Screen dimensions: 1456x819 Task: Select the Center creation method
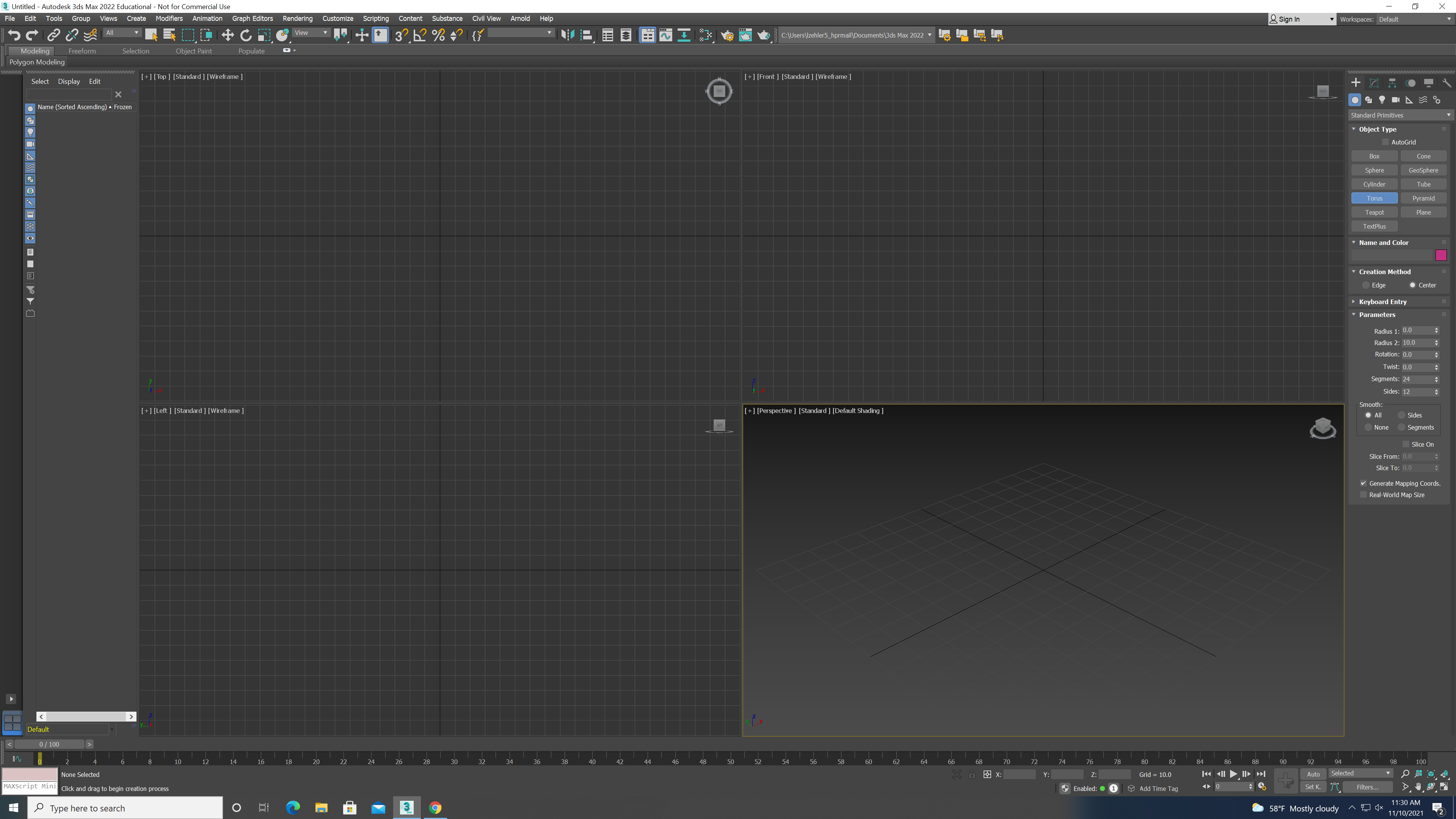(1412, 286)
